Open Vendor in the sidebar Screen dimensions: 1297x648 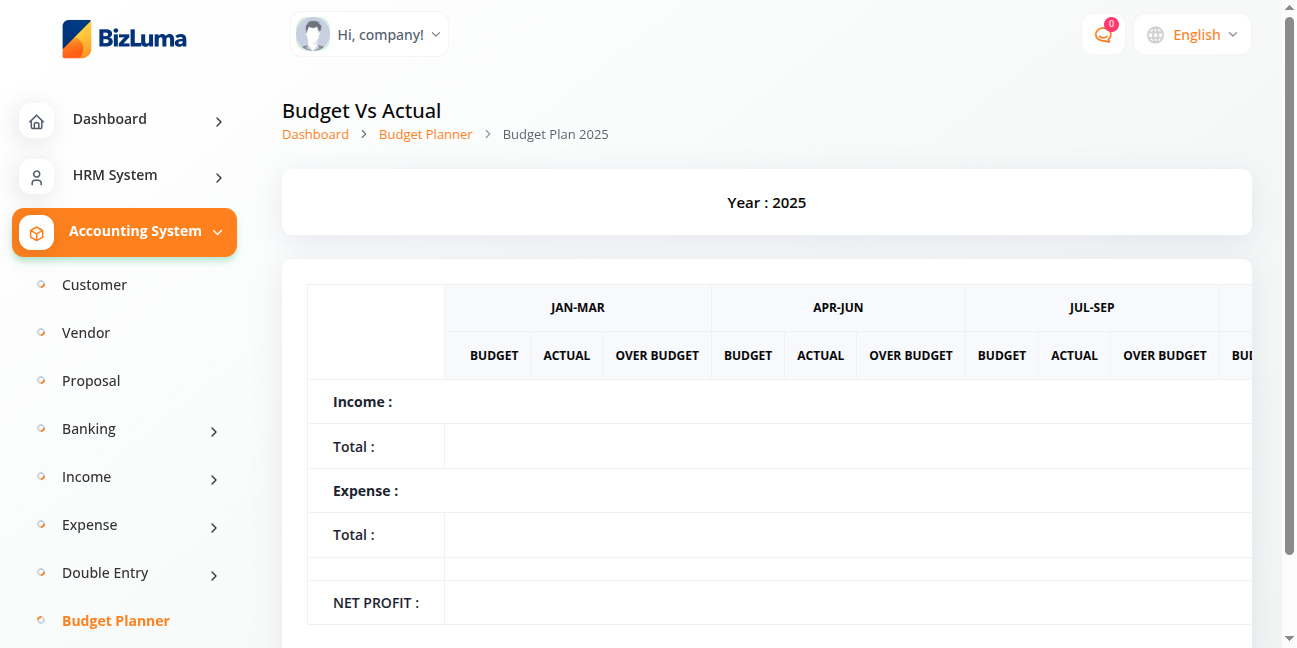[x=86, y=333]
